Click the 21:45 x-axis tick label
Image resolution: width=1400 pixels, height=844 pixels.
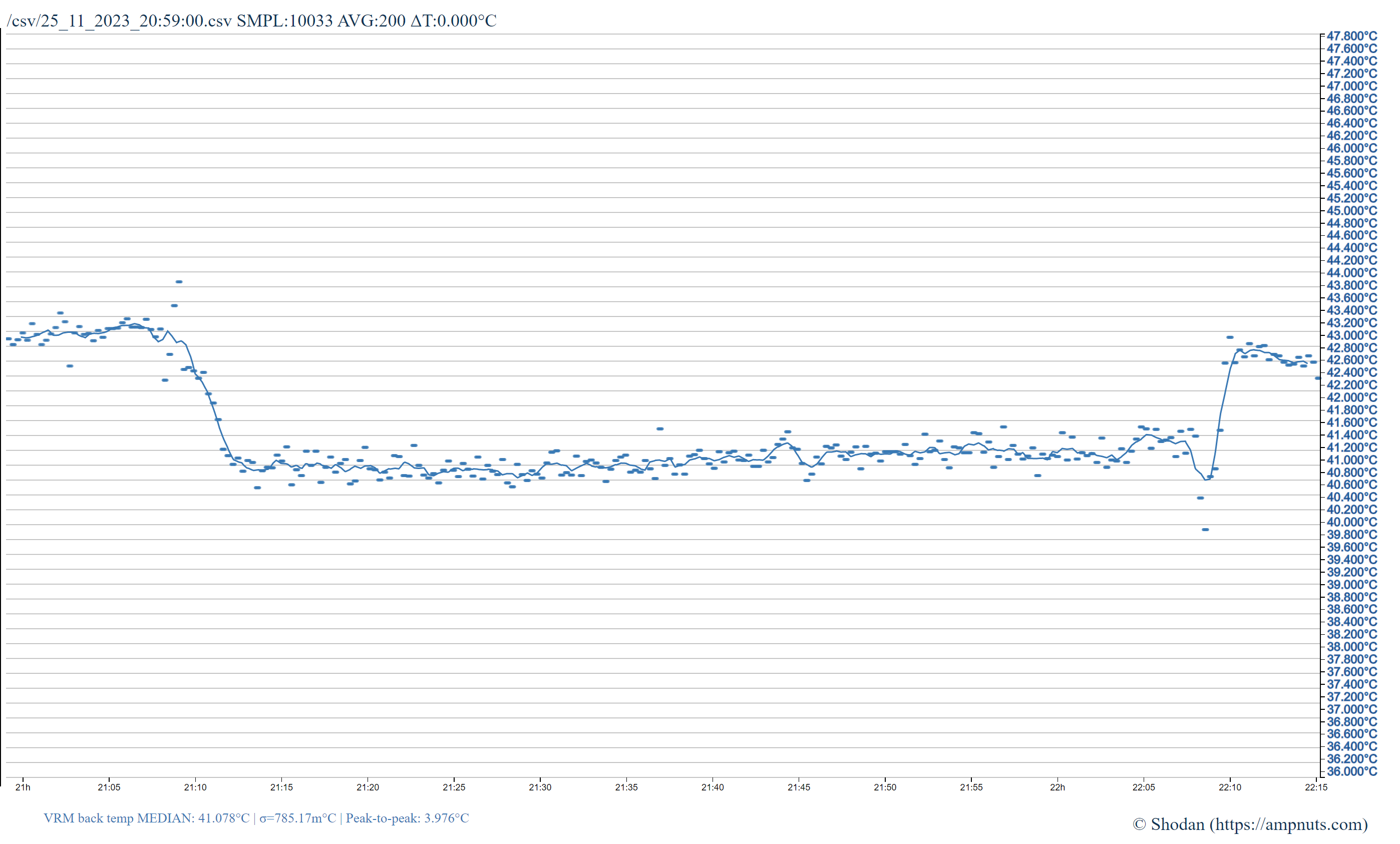click(x=799, y=787)
